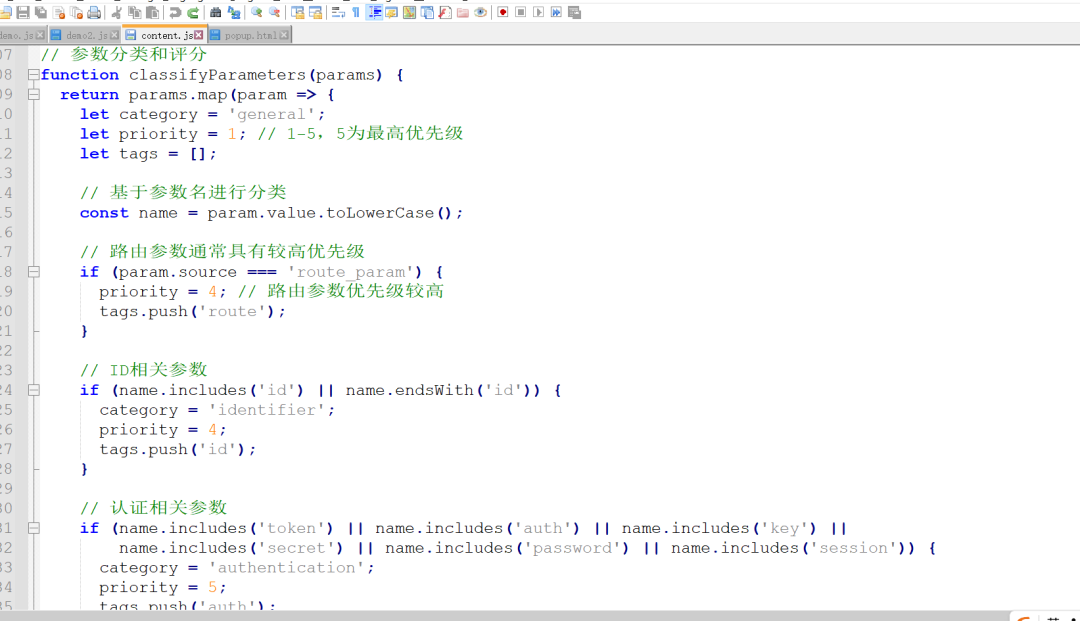Place cursor on the 'let tags = [];' line
The image size is (1080, 621).
tap(148, 154)
